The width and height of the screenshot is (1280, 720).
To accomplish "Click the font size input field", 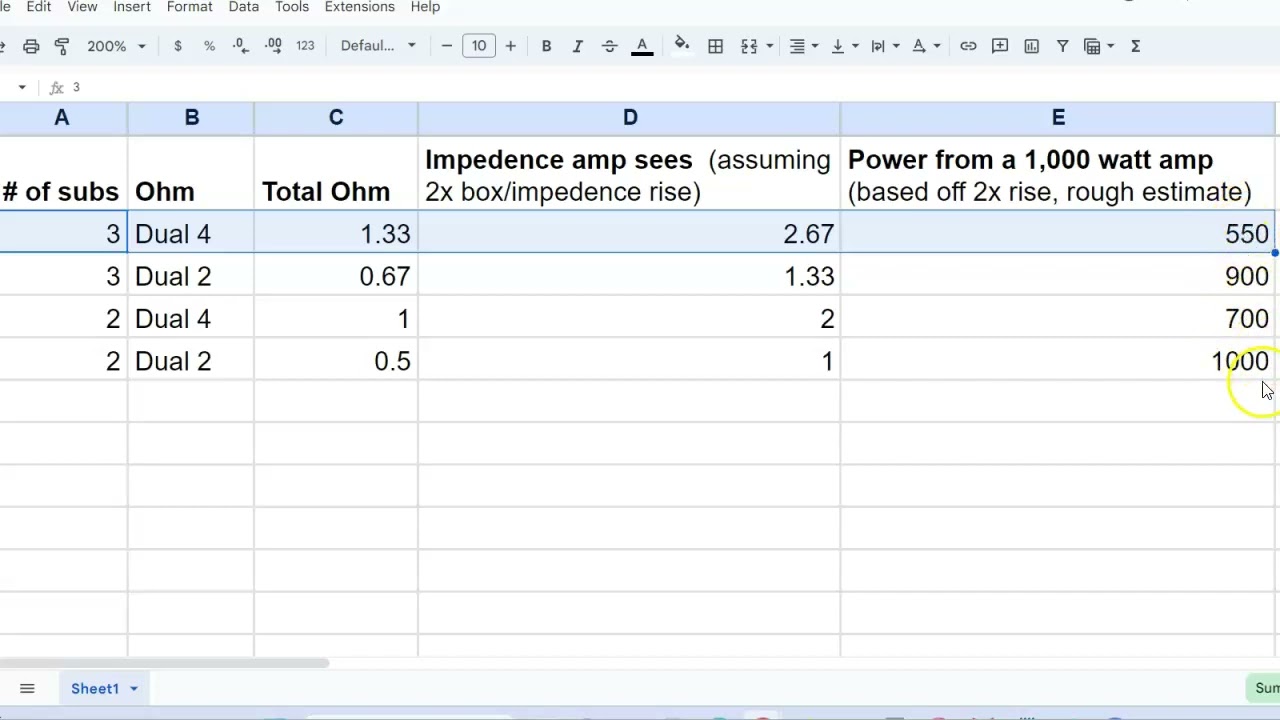I will click(479, 46).
